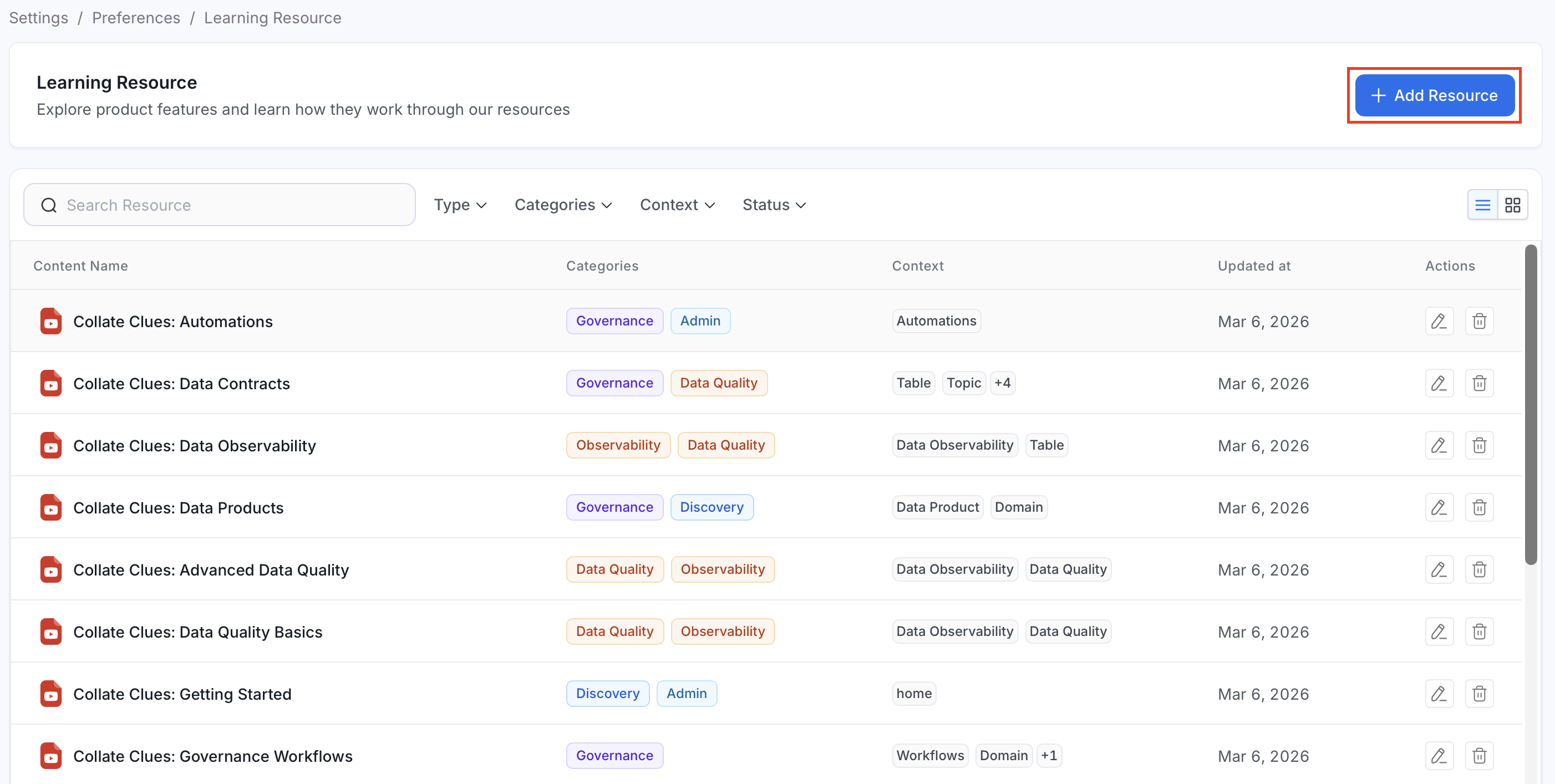Viewport: 1555px width, 784px height.
Task: Open Collate Clues: Automations
Action: click(x=172, y=322)
